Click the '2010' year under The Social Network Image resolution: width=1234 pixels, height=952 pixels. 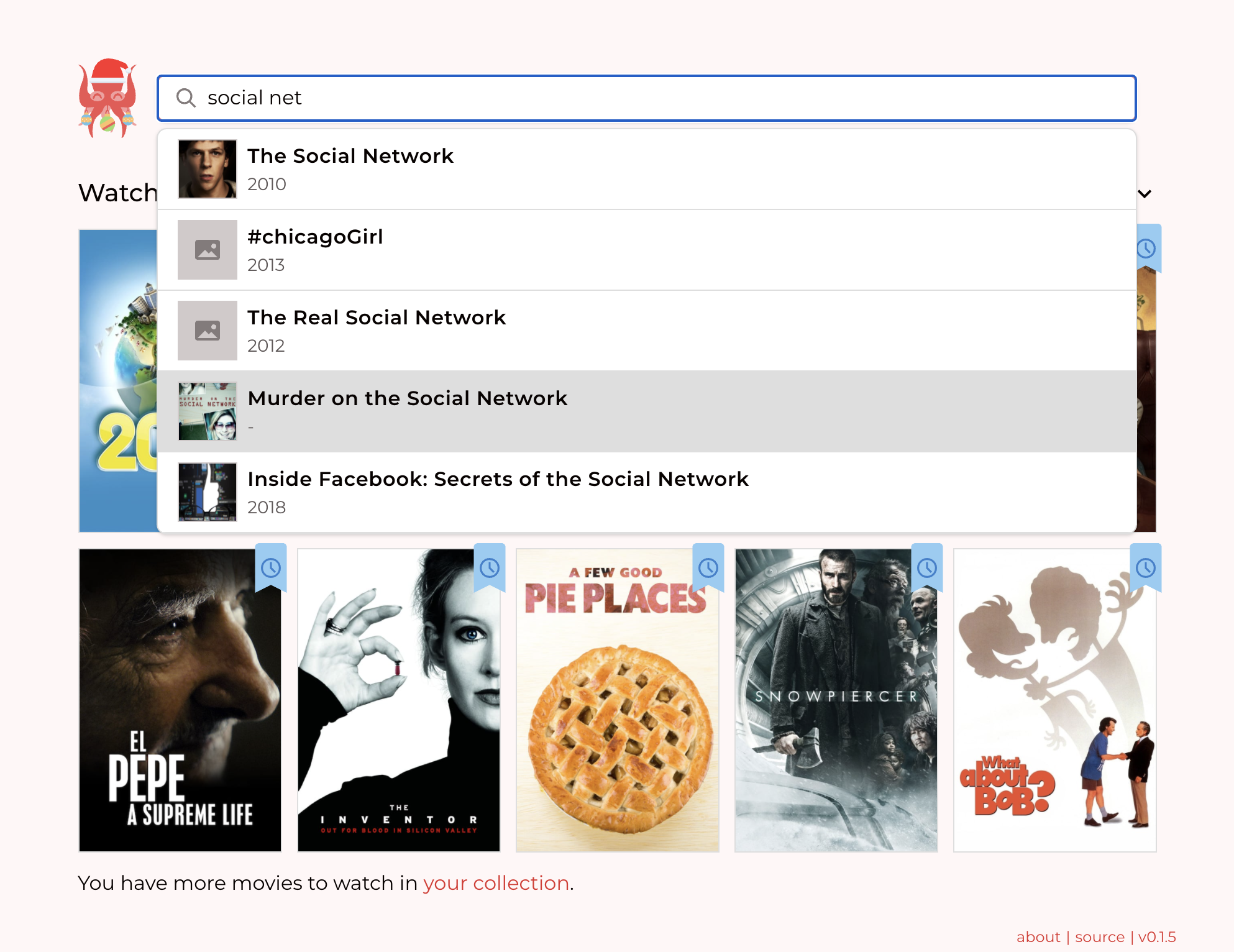(267, 184)
